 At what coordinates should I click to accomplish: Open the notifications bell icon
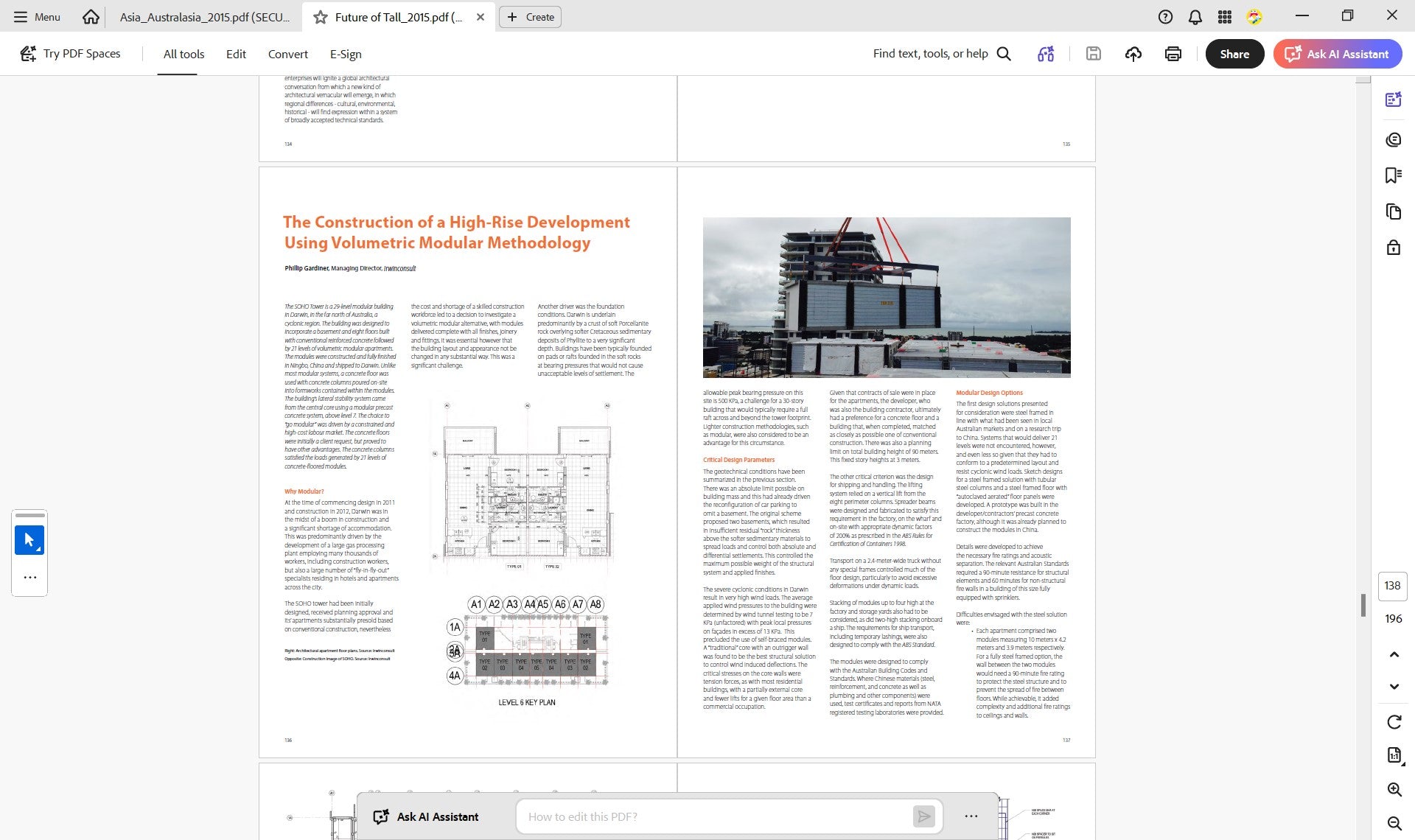(x=1195, y=17)
